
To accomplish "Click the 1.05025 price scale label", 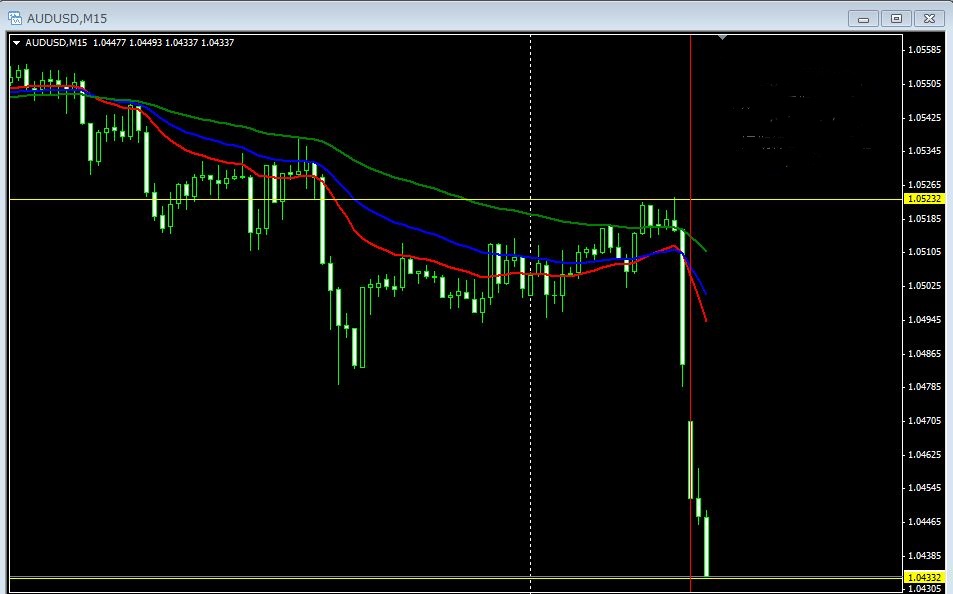I will 924,286.
